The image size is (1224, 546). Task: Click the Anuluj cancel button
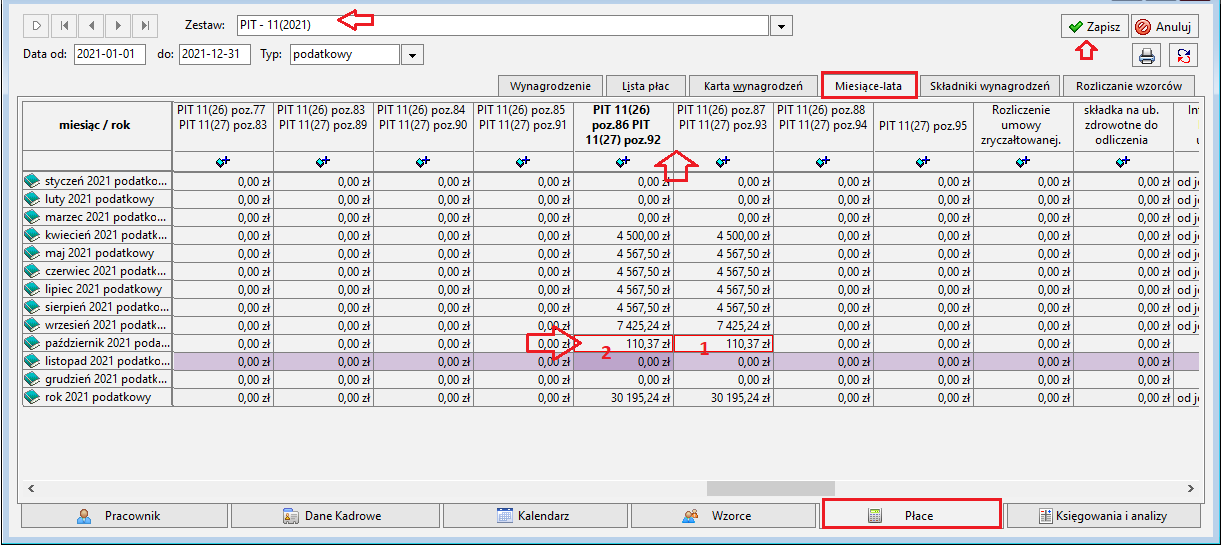pos(1165,27)
